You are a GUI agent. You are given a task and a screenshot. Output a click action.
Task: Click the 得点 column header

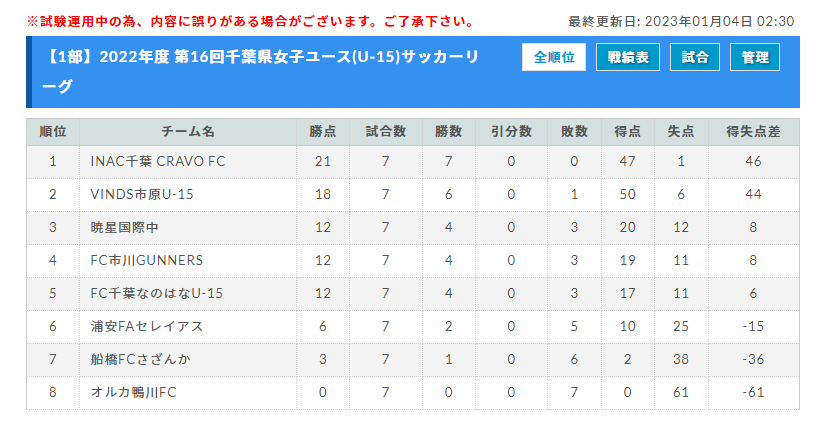(628, 132)
